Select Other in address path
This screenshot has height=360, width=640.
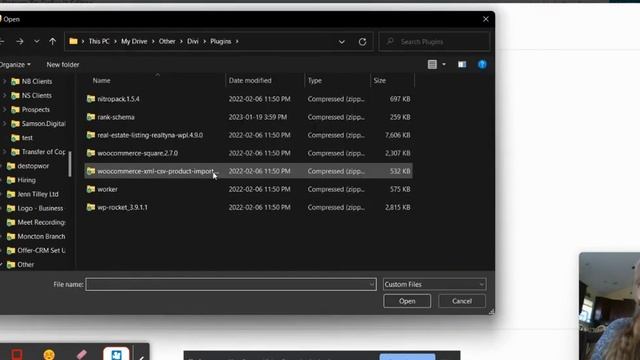[167, 41]
